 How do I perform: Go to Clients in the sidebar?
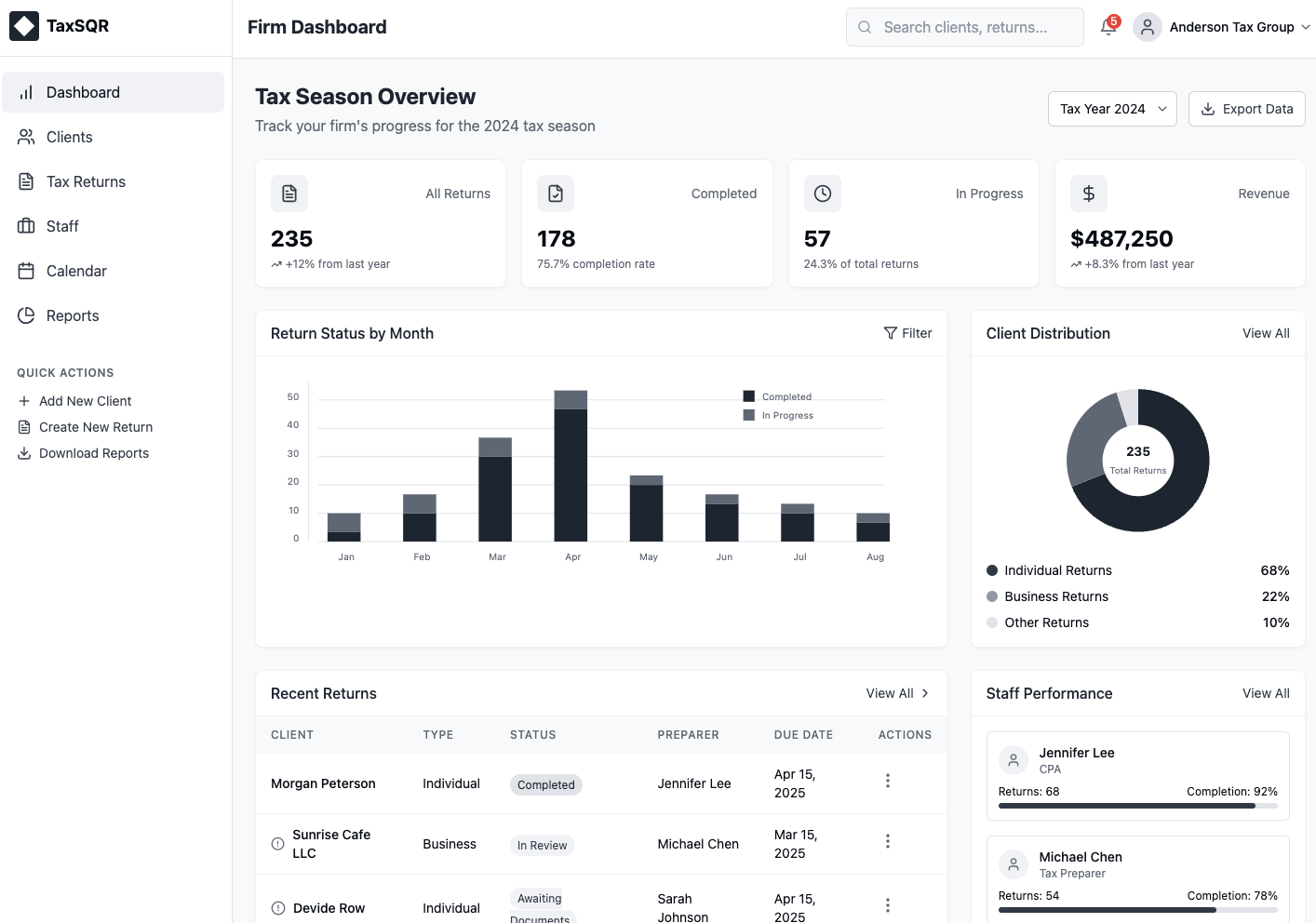coord(69,137)
